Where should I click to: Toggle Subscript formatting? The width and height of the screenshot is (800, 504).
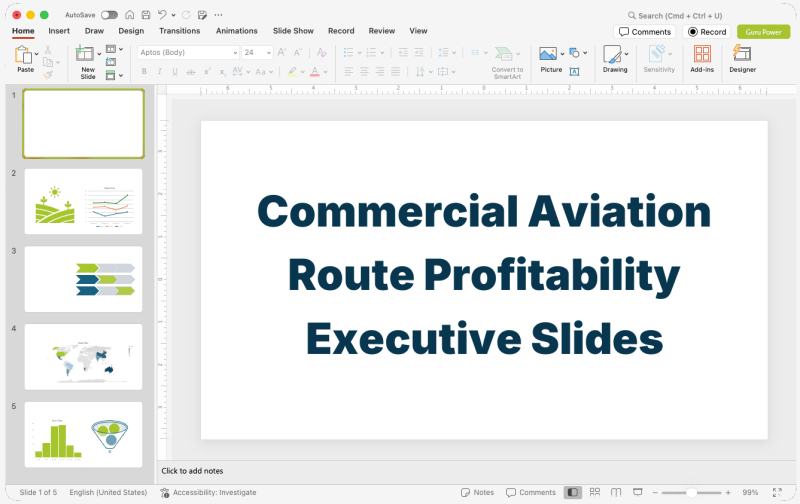click(x=222, y=72)
